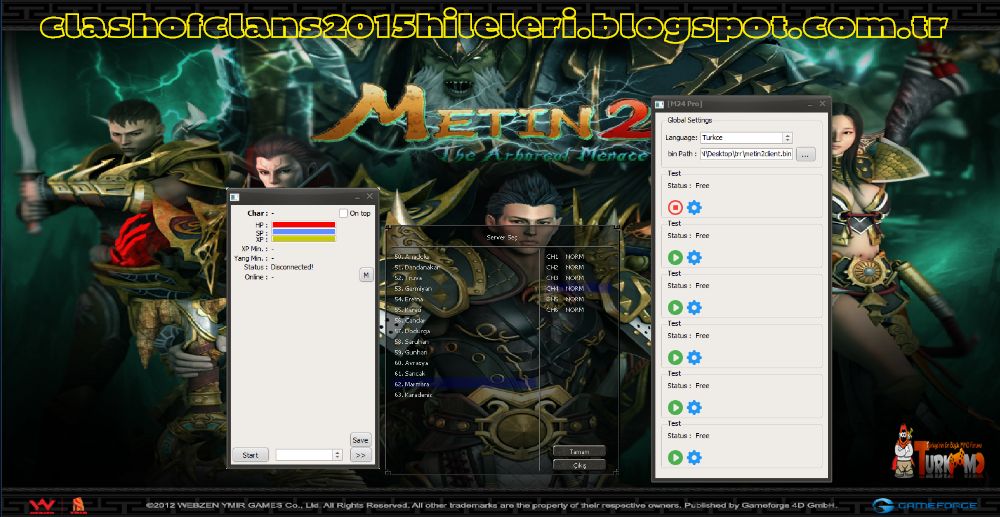
Task: Minimize the M24 Pro window
Action: tap(809, 104)
